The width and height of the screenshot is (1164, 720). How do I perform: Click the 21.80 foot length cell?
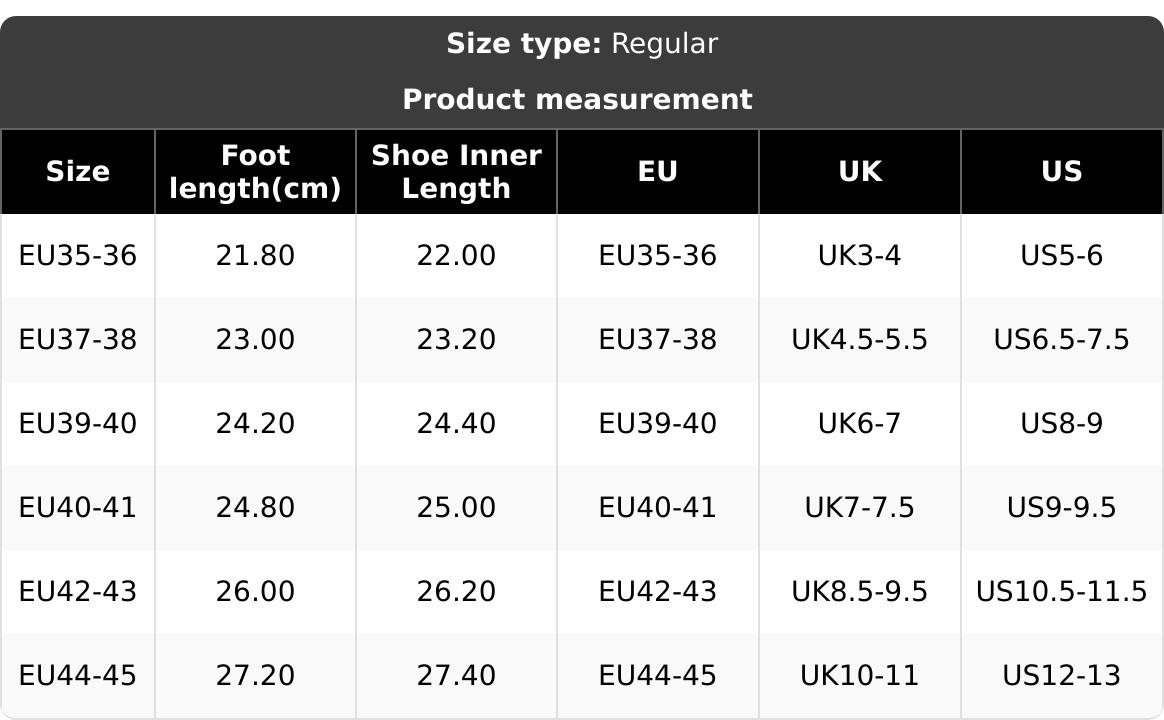point(255,256)
